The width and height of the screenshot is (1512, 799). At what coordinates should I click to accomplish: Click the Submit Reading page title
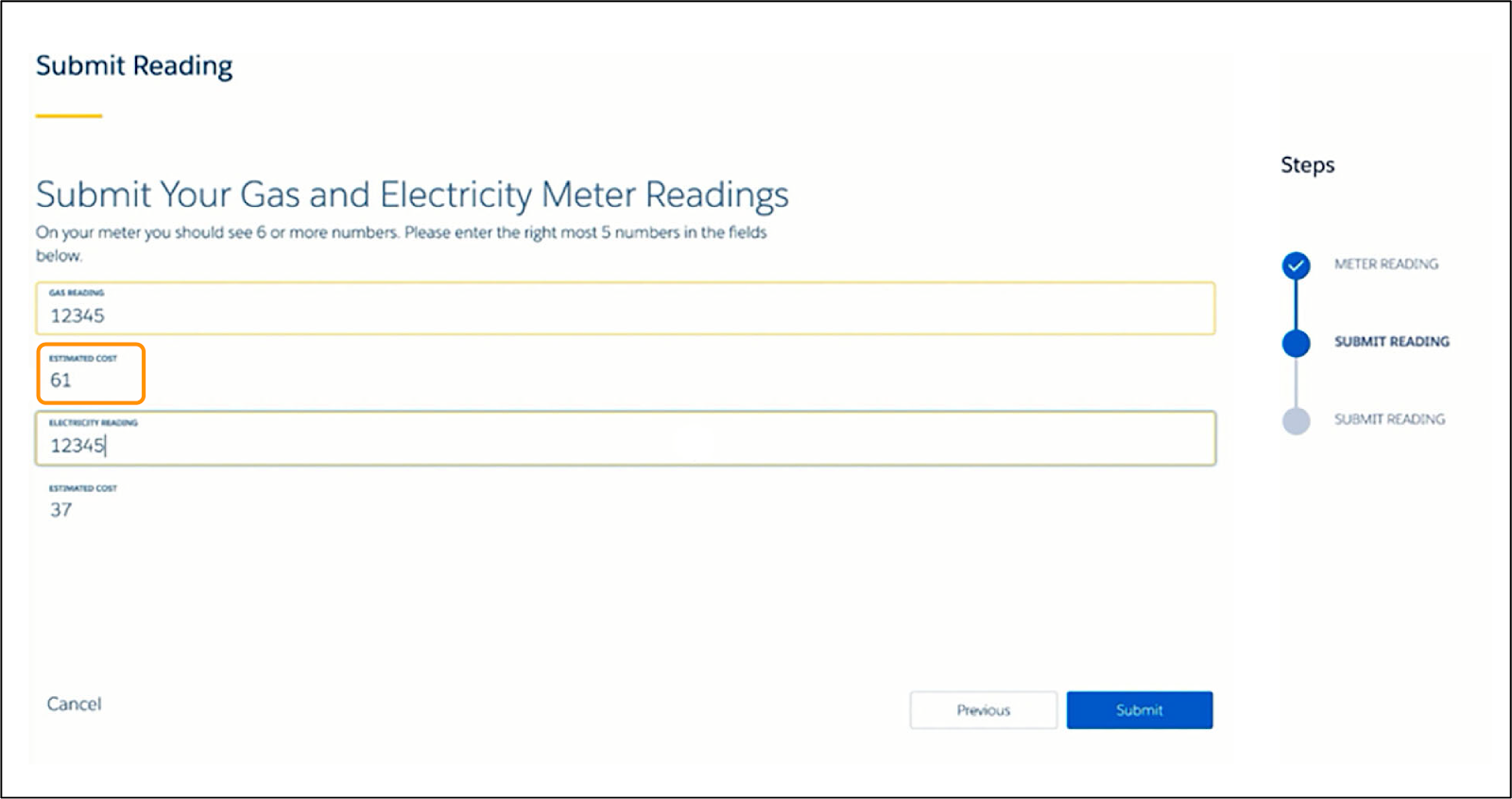coord(133,65)
